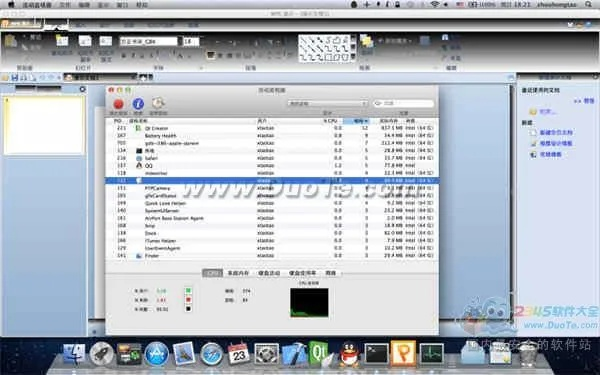
Task: Switch to the 磁盘活动 tab
Action: tap(269, 273)
